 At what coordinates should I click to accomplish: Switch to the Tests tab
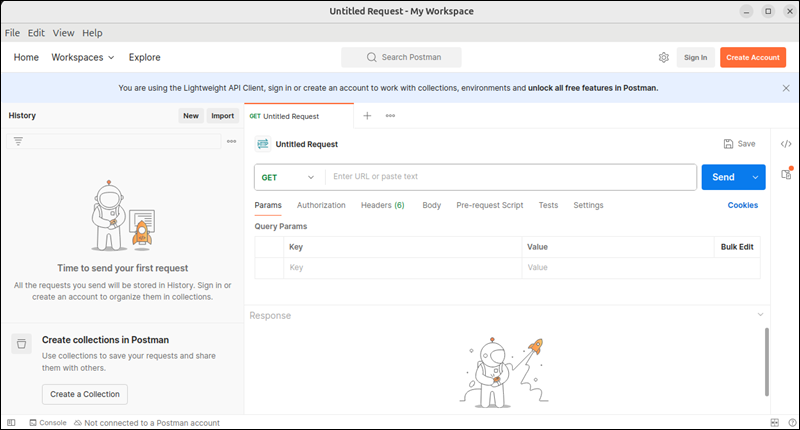click(548, 205)
